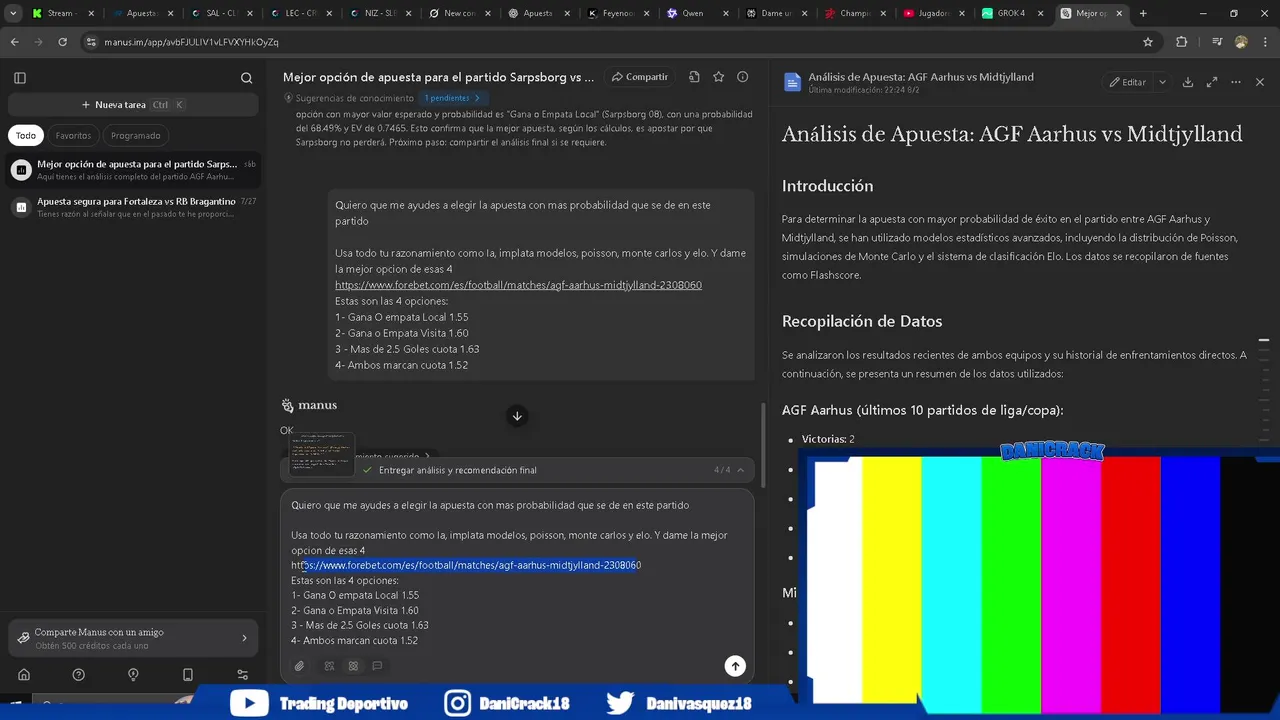Open search in the Manus sidebar
1280x720 pixels.
247,78
